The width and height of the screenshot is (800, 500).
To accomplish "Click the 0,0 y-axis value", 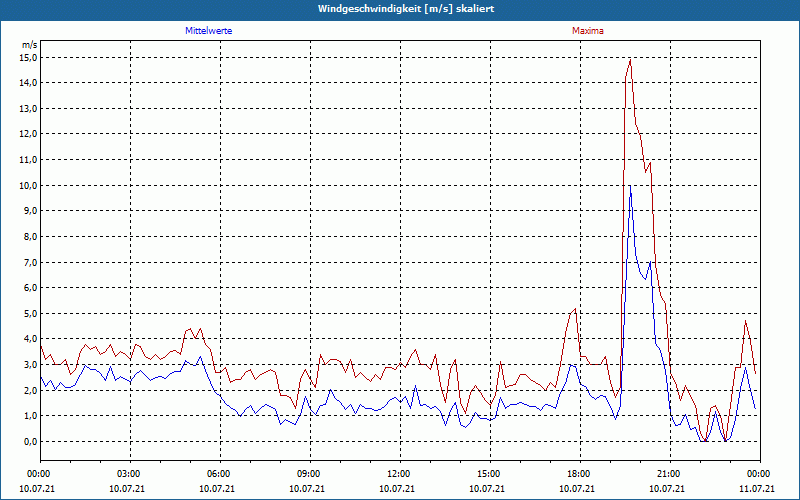I will pyautogui.click(x=31, y=442).
